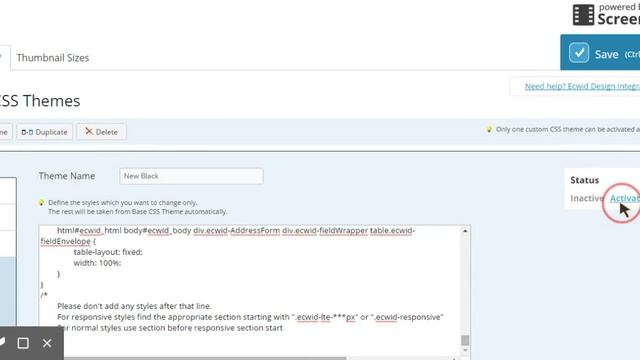Viewport: 640px width, 360px height.
Task: Click the 'Inactive' status text
Action: point(587,198)
